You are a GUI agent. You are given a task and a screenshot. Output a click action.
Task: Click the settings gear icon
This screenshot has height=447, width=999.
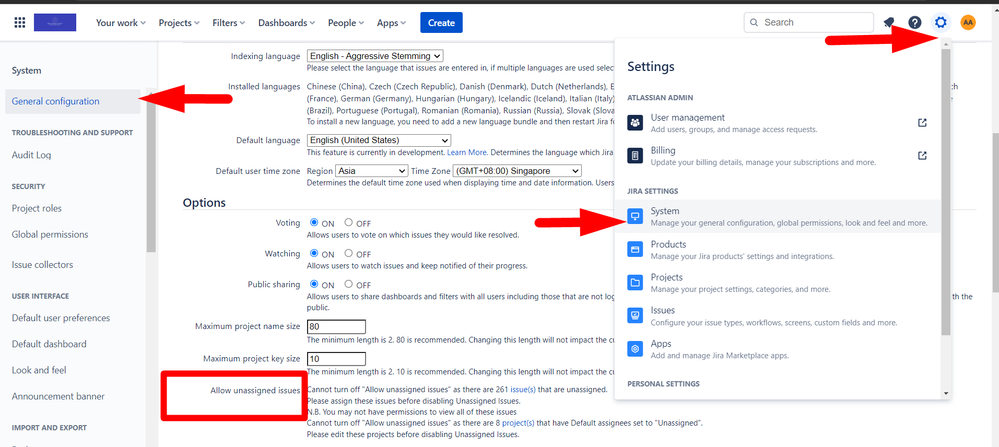[x=940, y=22]
